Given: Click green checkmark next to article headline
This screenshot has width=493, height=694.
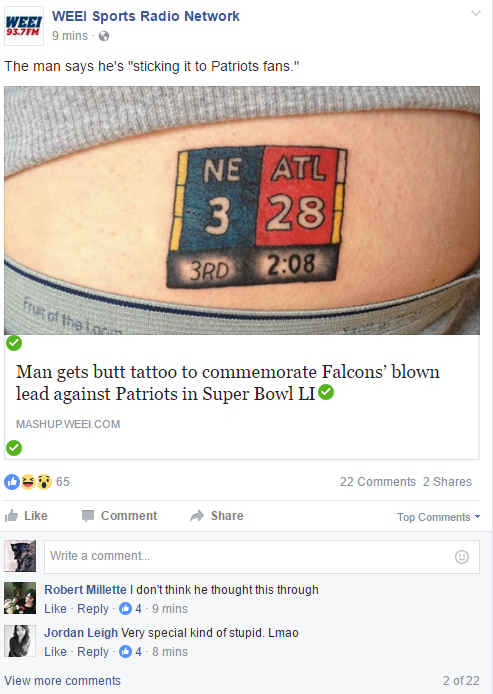Looking at the screenshot, I should [x=326, y=392].
